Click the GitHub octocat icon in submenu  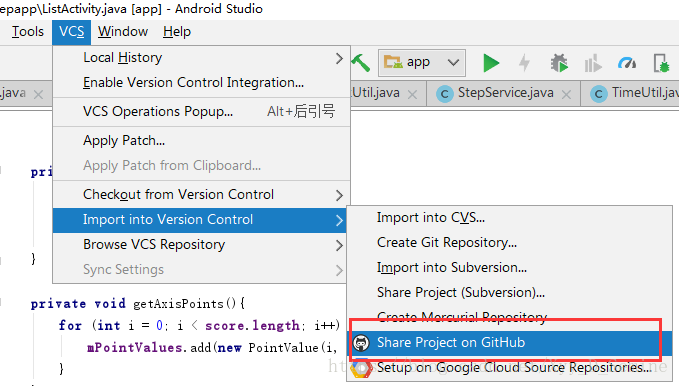(361, 343)
